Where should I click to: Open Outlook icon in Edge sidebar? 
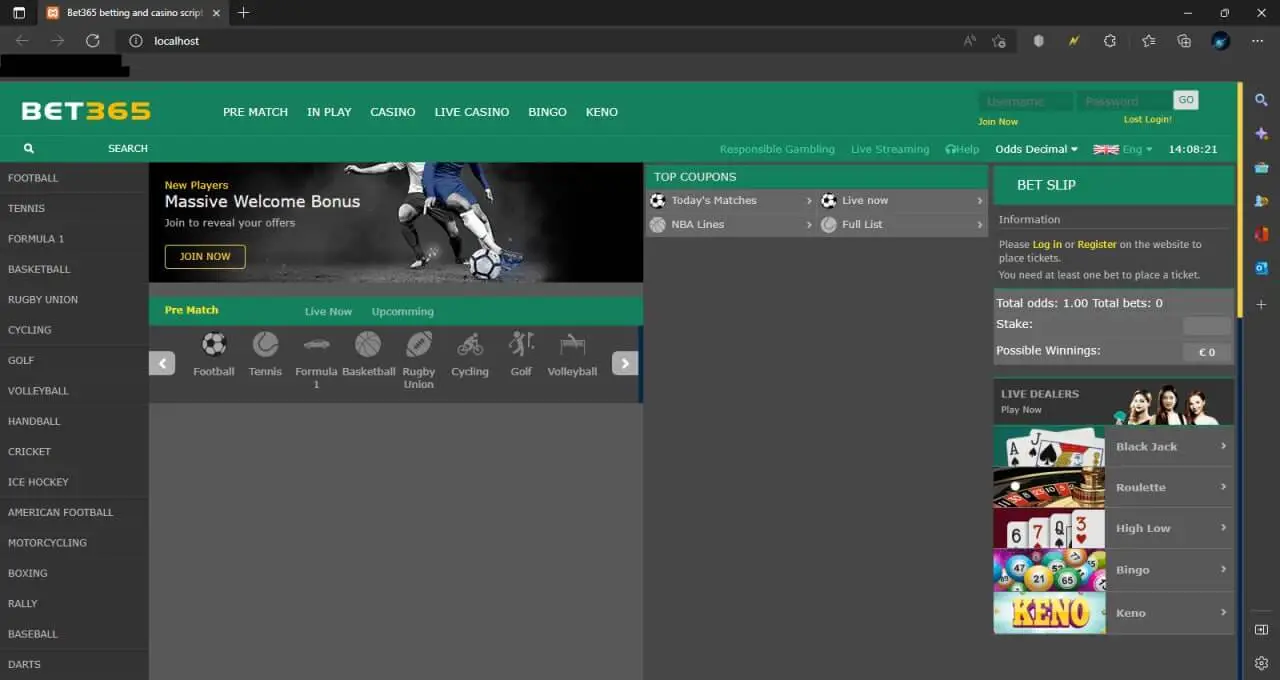[1261, 268]
